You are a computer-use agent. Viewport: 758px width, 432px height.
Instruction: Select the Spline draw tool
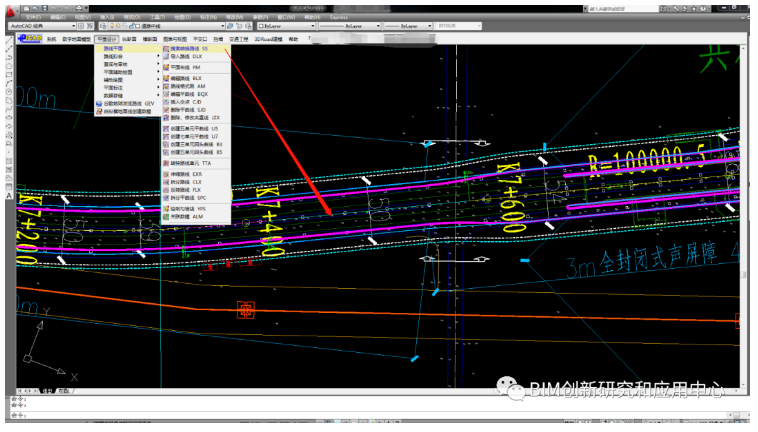(9, 109)
